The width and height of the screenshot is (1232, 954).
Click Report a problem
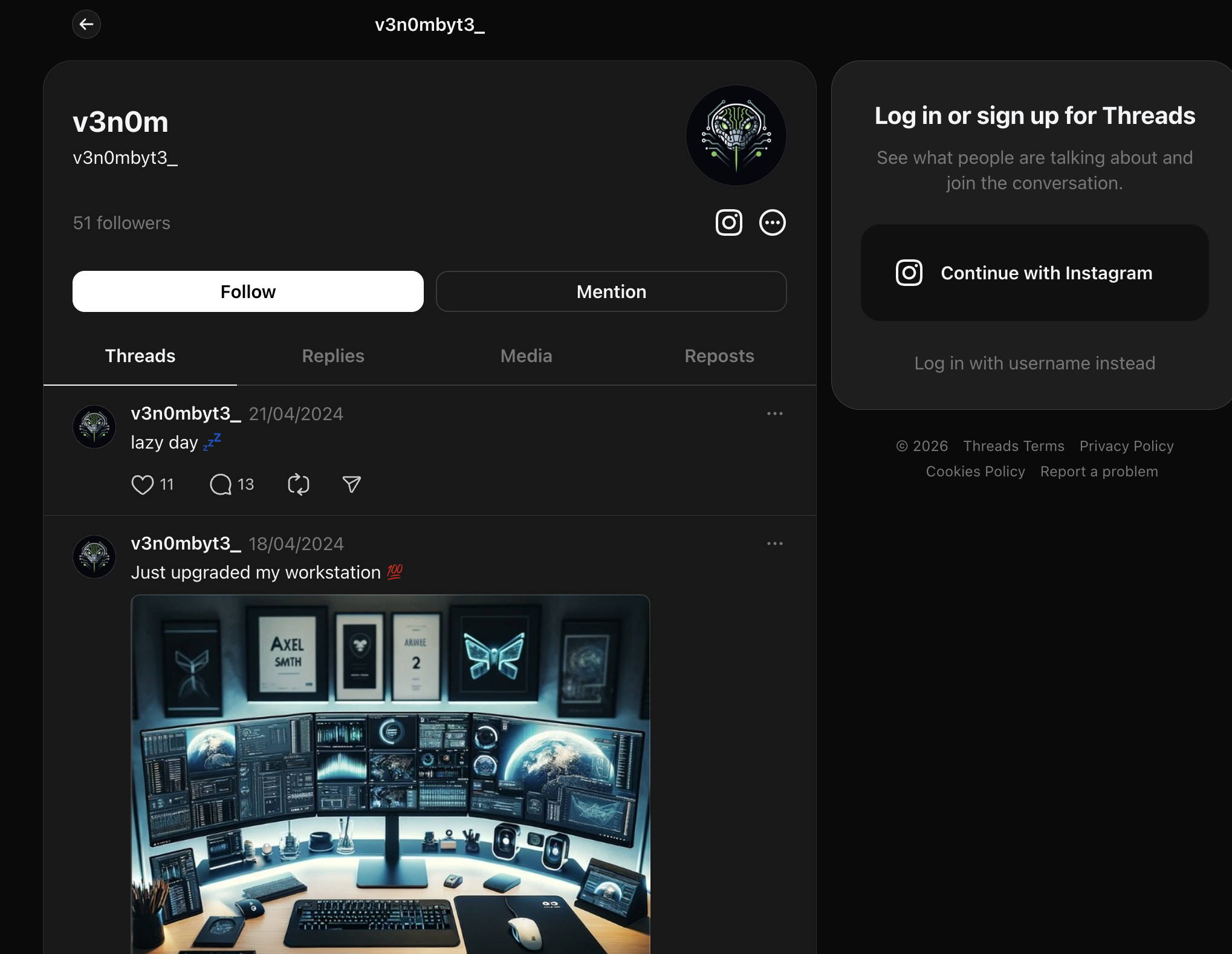[1099, 472]
